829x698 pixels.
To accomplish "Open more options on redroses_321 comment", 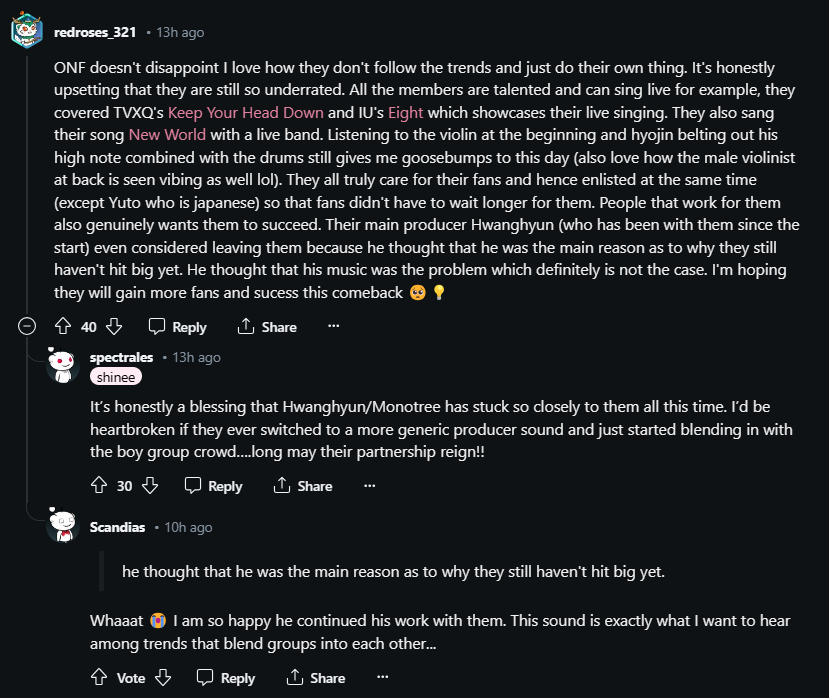I will click(334, 326).
